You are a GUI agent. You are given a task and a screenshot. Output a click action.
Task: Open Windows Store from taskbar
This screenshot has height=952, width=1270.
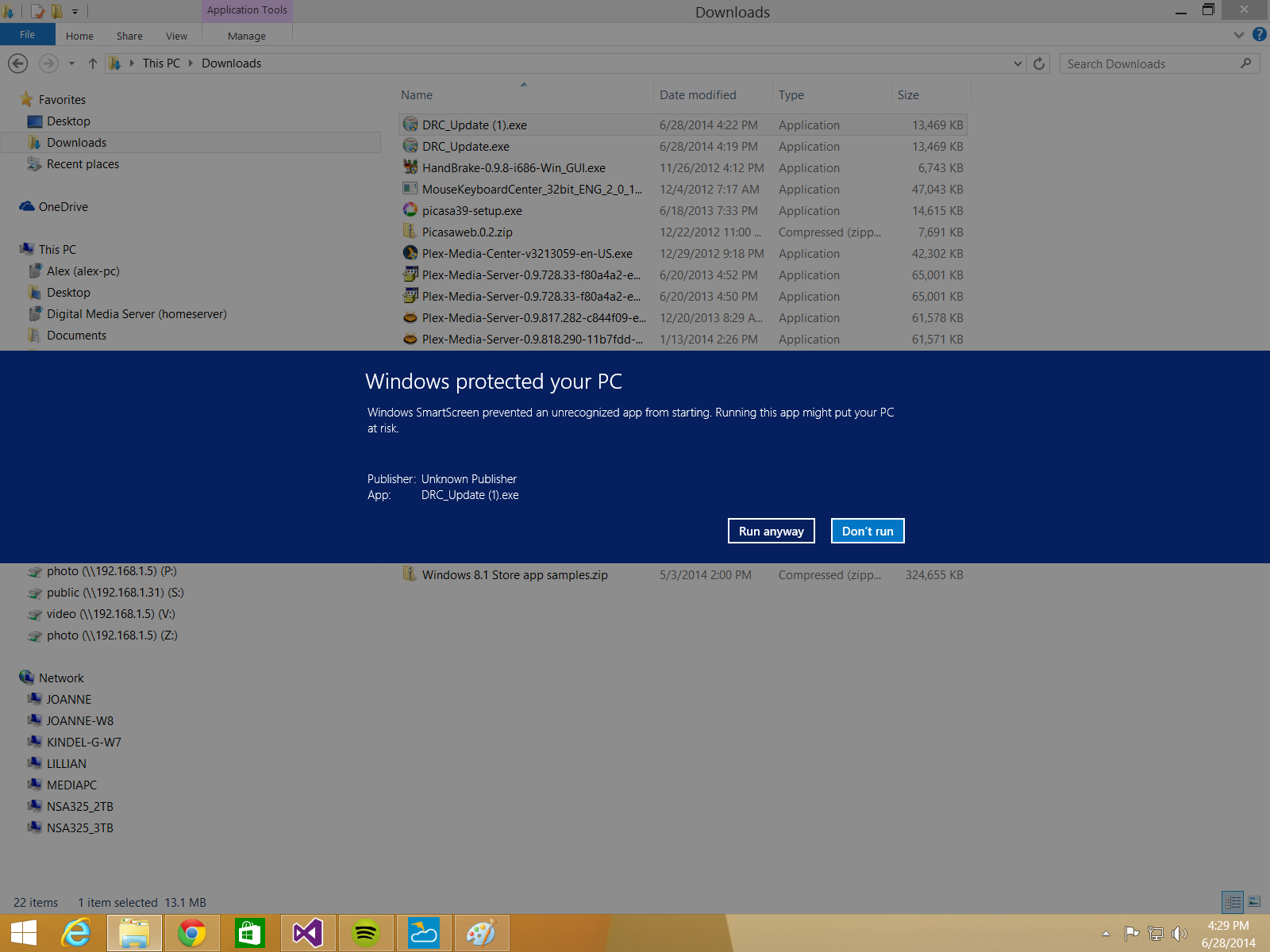click(249, 933)
